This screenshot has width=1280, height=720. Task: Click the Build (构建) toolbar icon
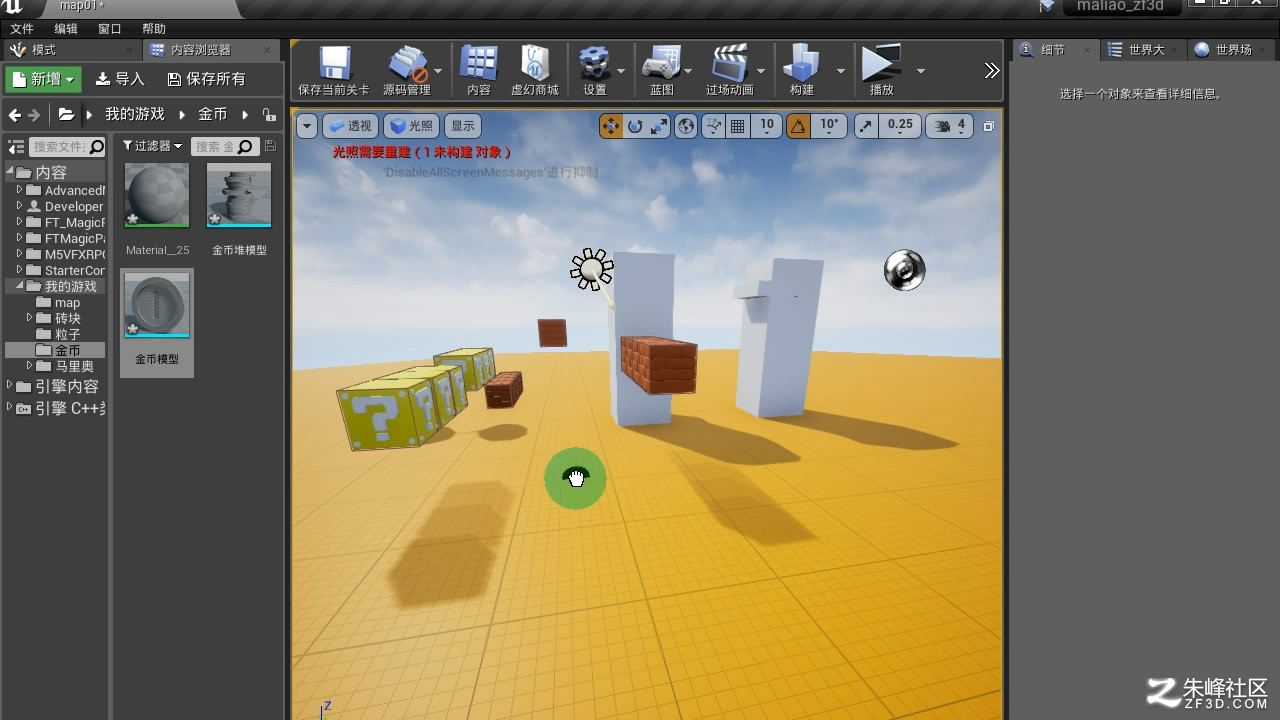(x=801, y=71)
